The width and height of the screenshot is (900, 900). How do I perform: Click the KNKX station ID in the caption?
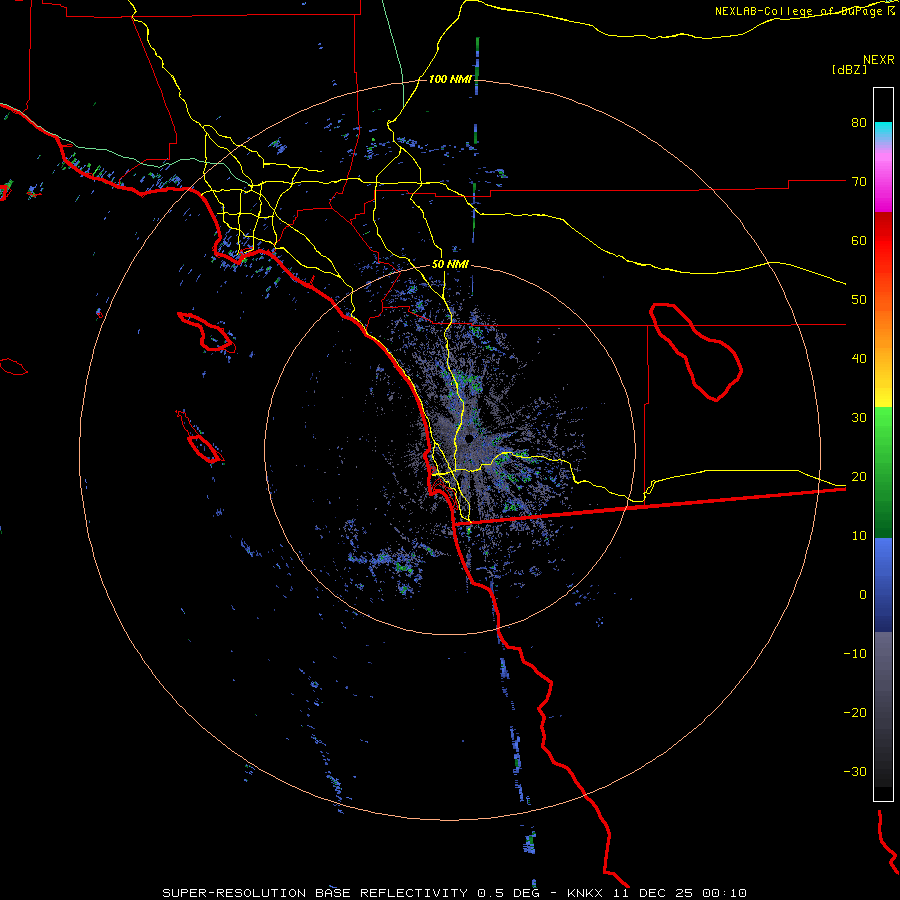coord(584,893)
